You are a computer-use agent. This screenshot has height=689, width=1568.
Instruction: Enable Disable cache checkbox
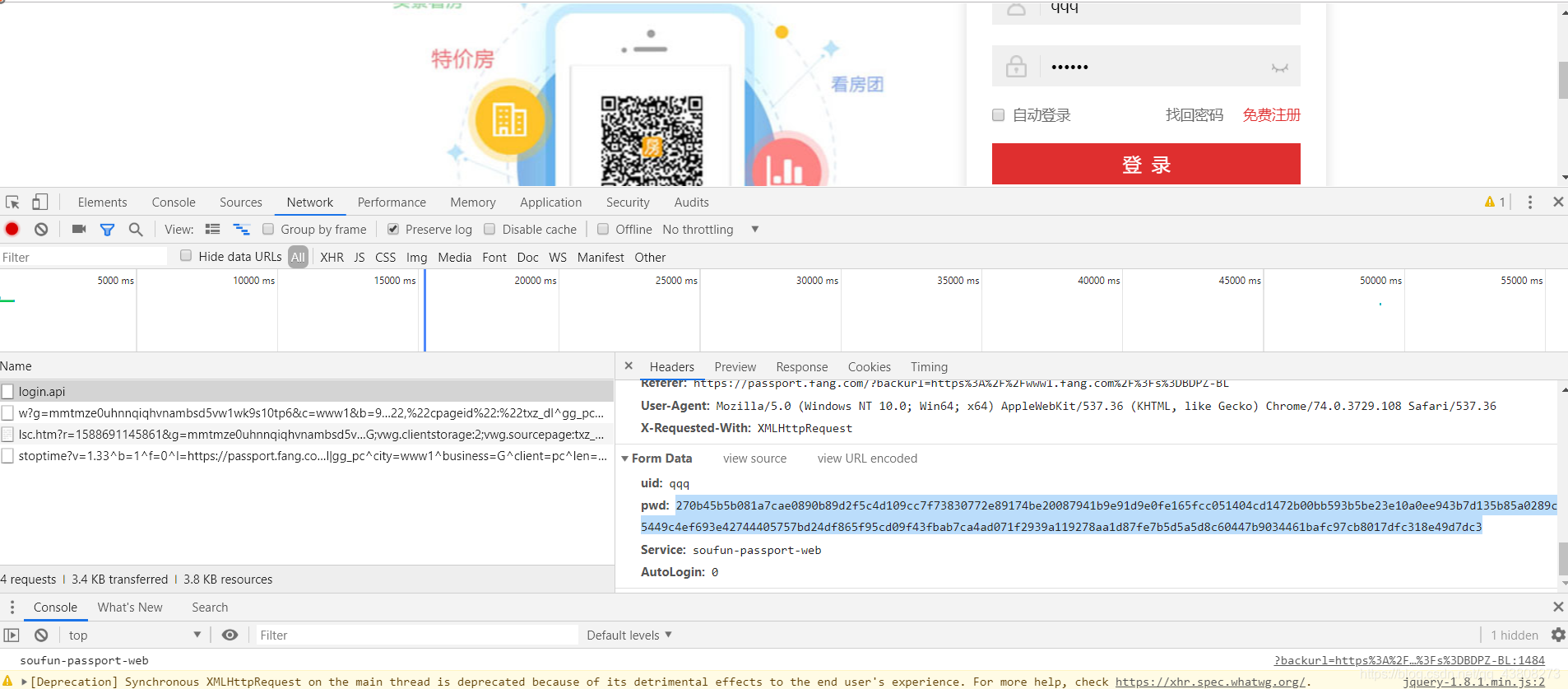(489, 230)
